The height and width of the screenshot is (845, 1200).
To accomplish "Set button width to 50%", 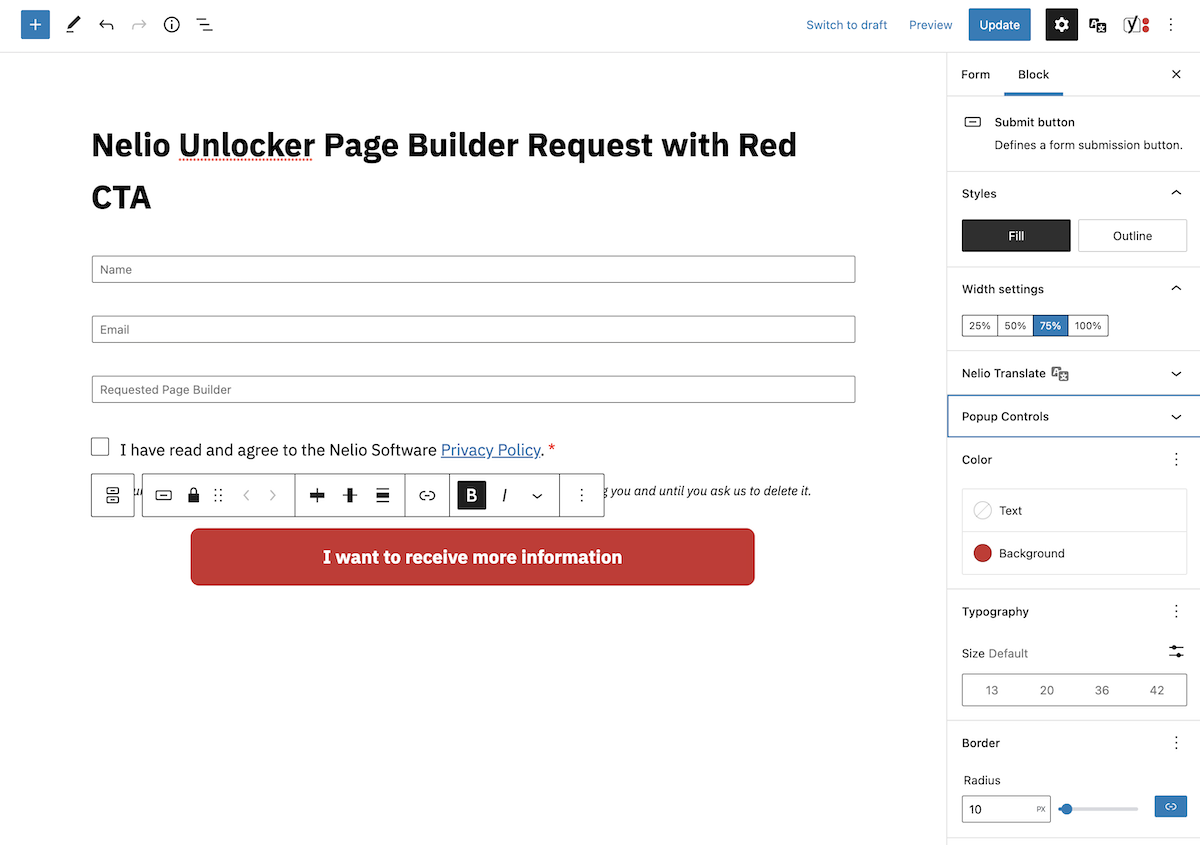I will point(1015,326).
